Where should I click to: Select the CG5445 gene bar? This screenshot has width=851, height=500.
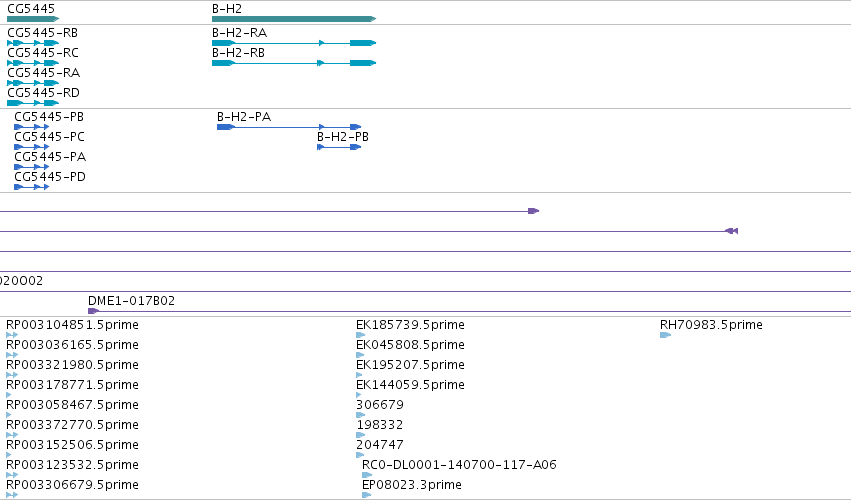tap(33, 19)
